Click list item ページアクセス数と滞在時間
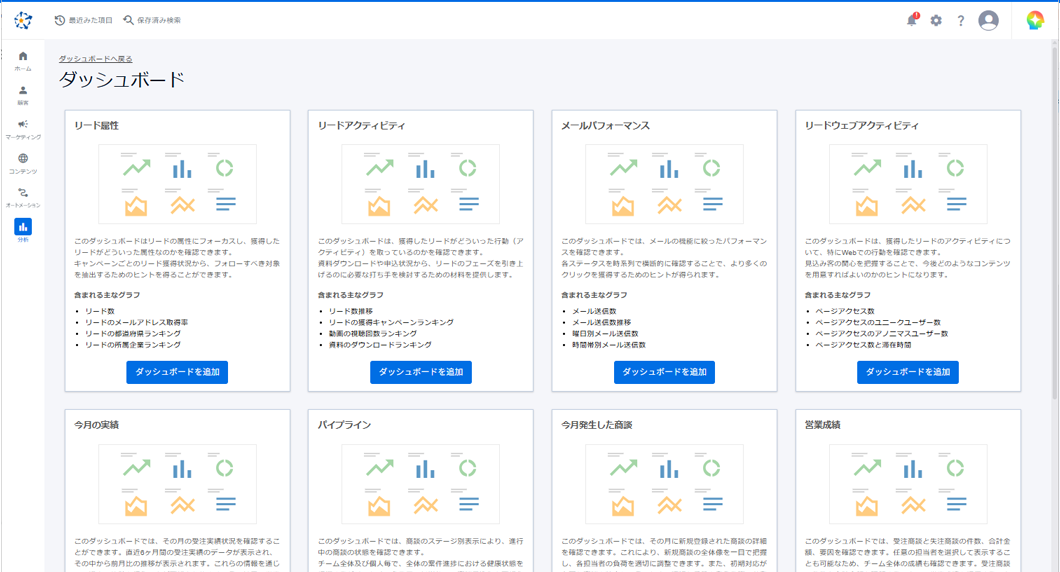The height and width of the screenshot is (572, 1060). [x=863, y=345]
